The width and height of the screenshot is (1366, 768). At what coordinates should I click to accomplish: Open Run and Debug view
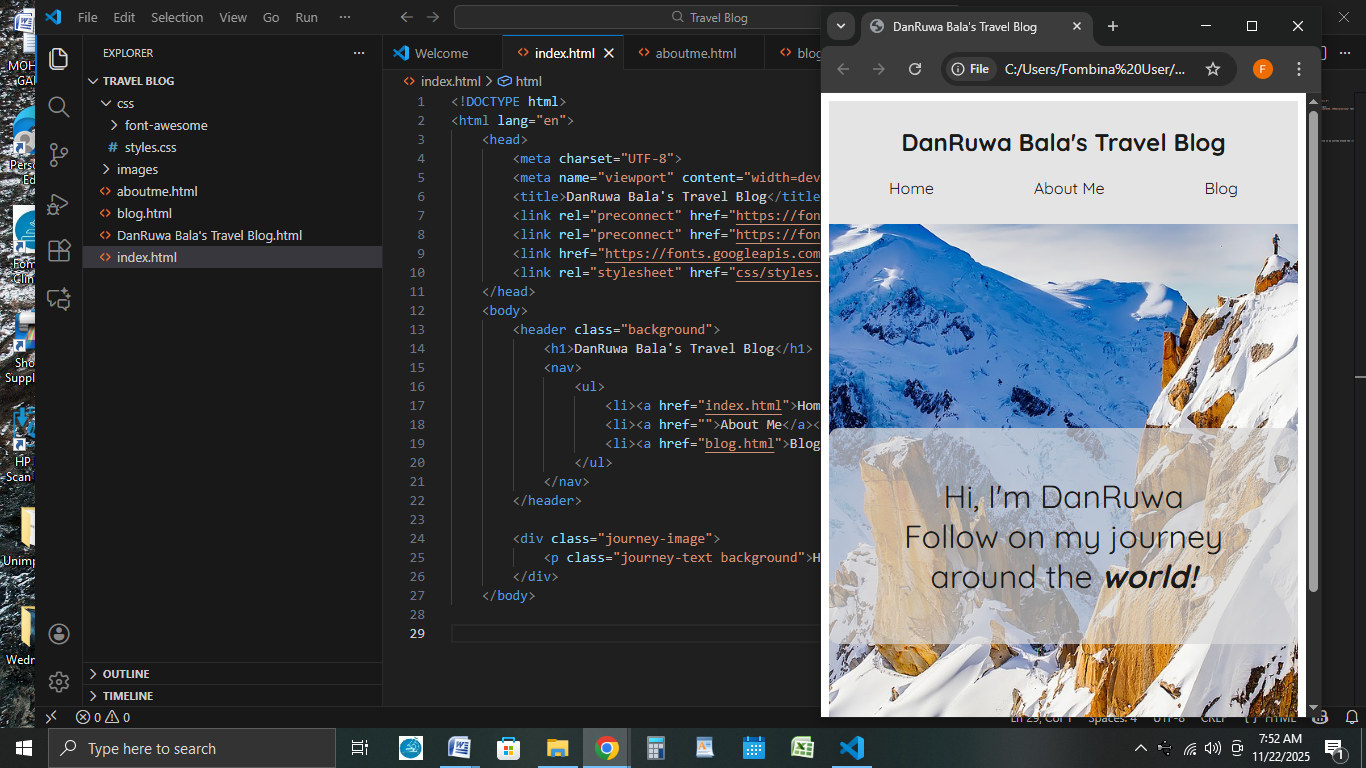pos(59,203)
